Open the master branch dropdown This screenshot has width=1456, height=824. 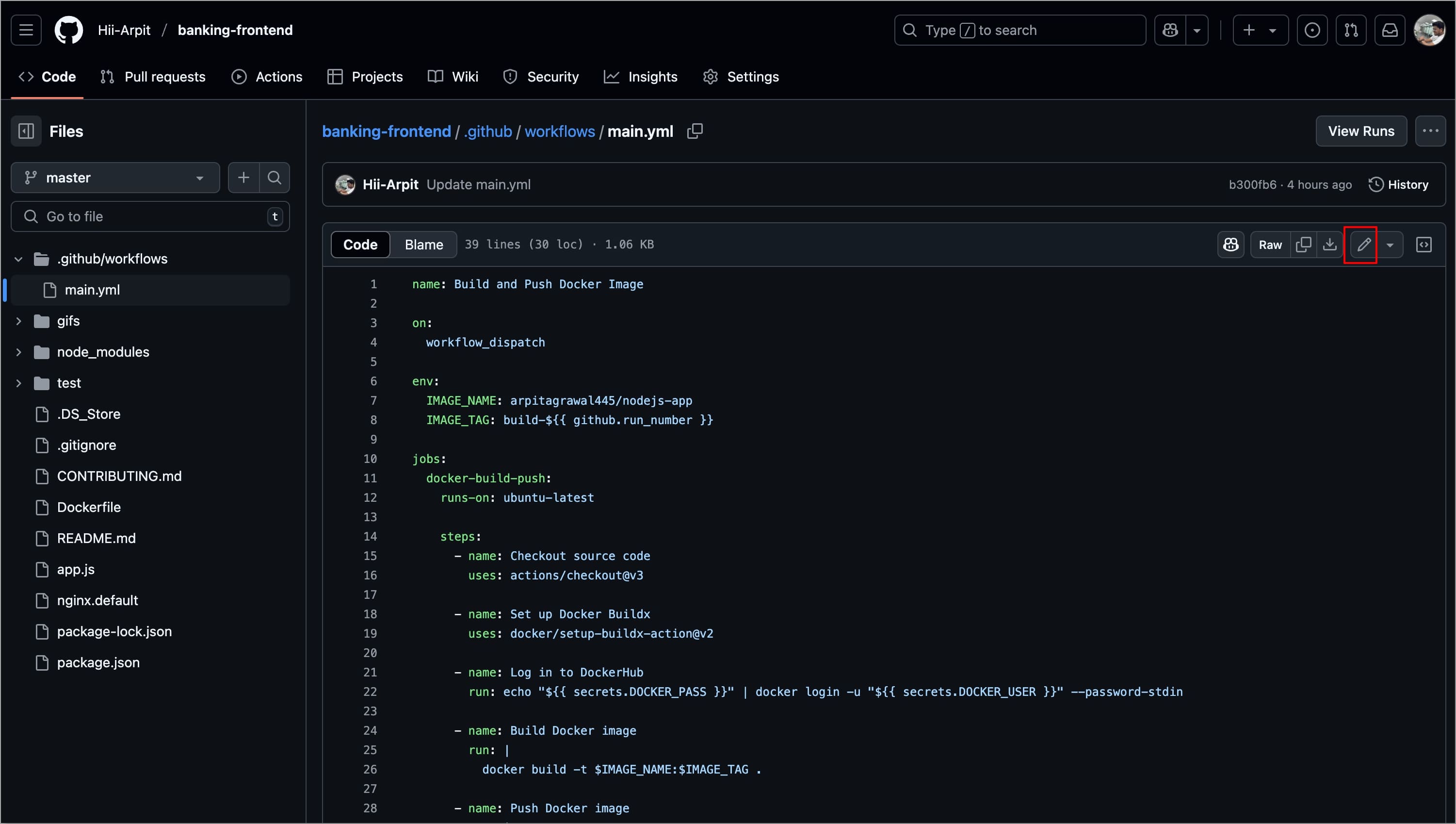click(115, 178)
